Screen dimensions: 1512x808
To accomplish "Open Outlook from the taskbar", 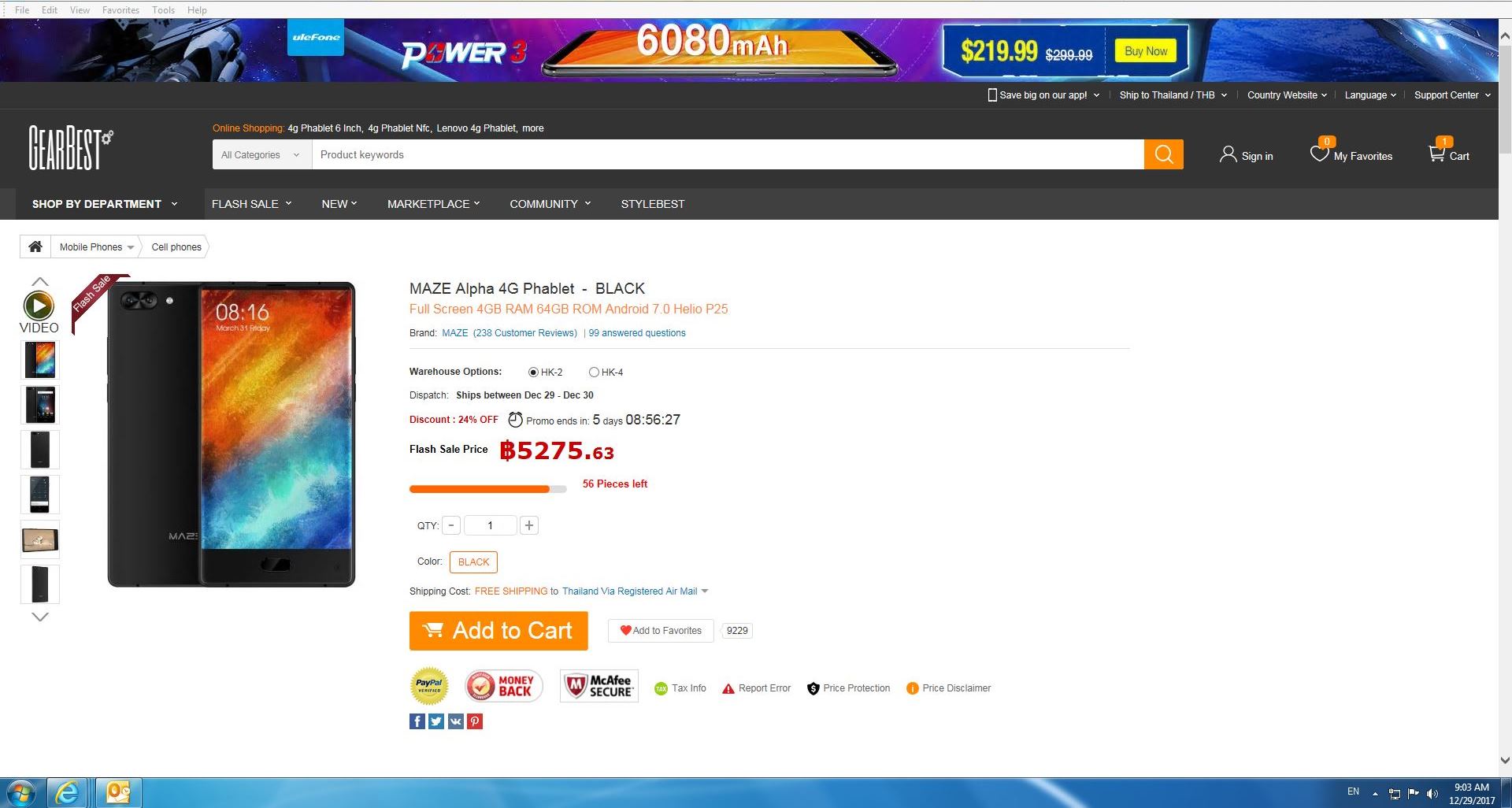I will tap(118, 792).
